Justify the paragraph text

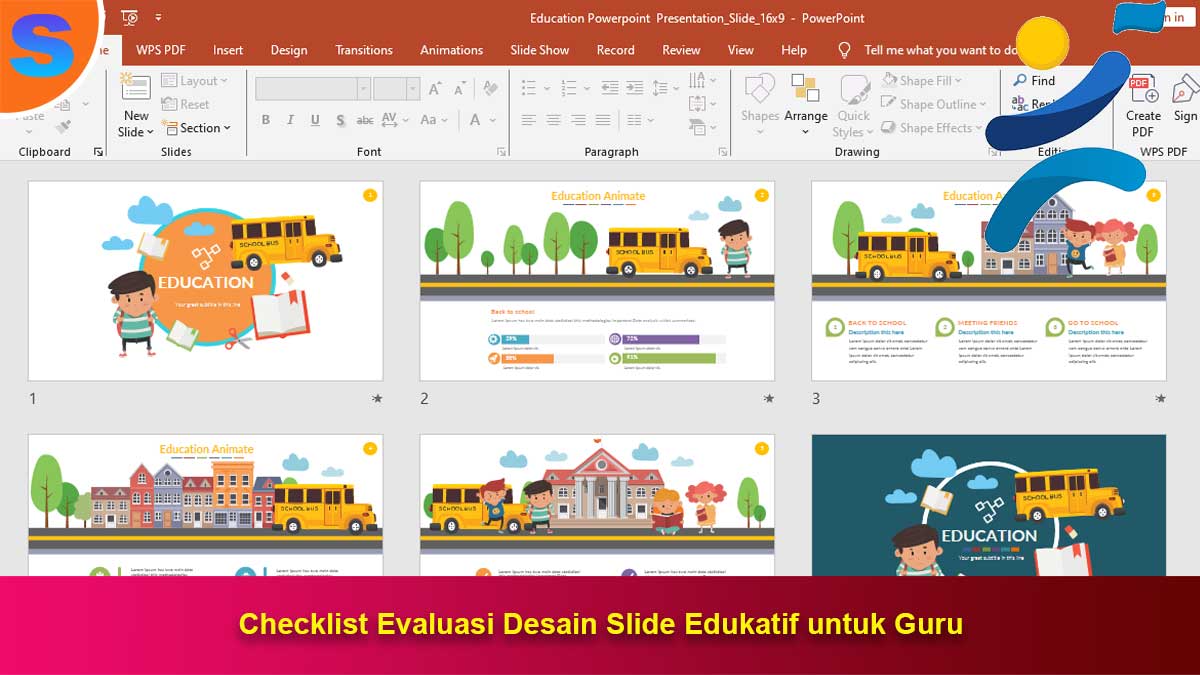[x=603, y=120]
